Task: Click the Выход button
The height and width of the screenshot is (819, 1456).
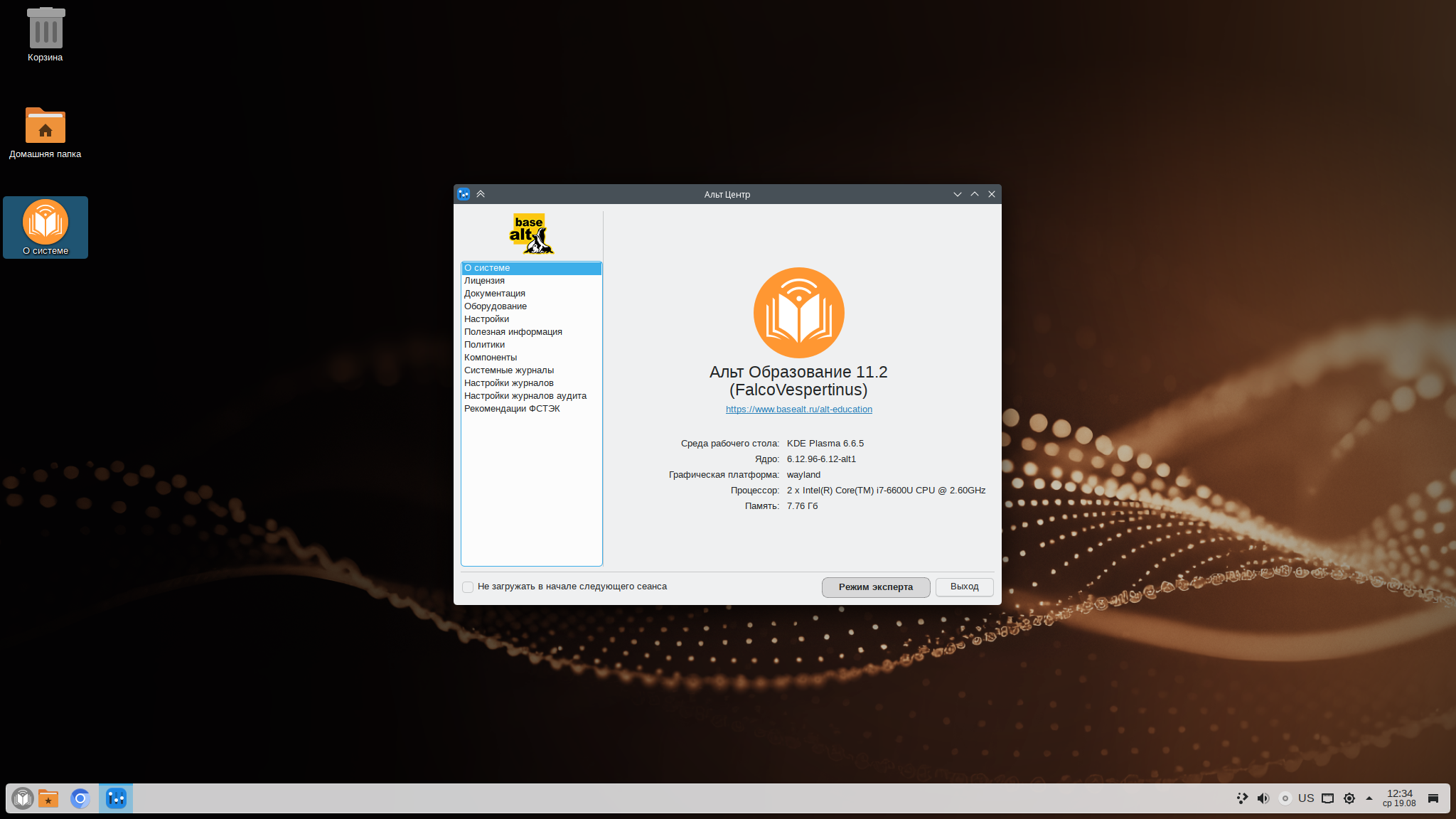Action: (x=965, y=587)
